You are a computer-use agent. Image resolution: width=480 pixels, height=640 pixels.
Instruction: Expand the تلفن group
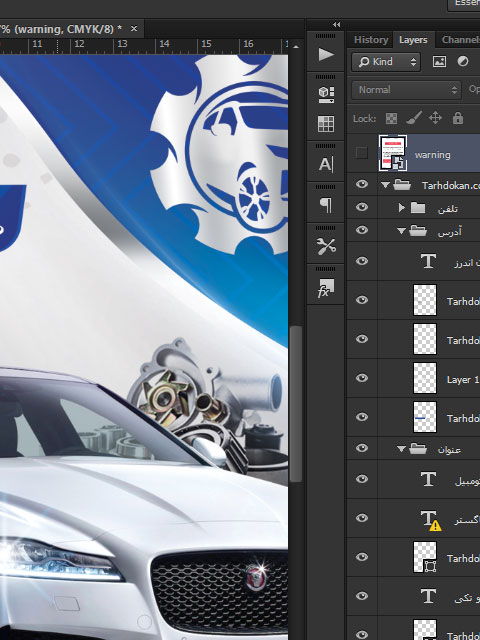pyautogui.click(x=402, y=208)
